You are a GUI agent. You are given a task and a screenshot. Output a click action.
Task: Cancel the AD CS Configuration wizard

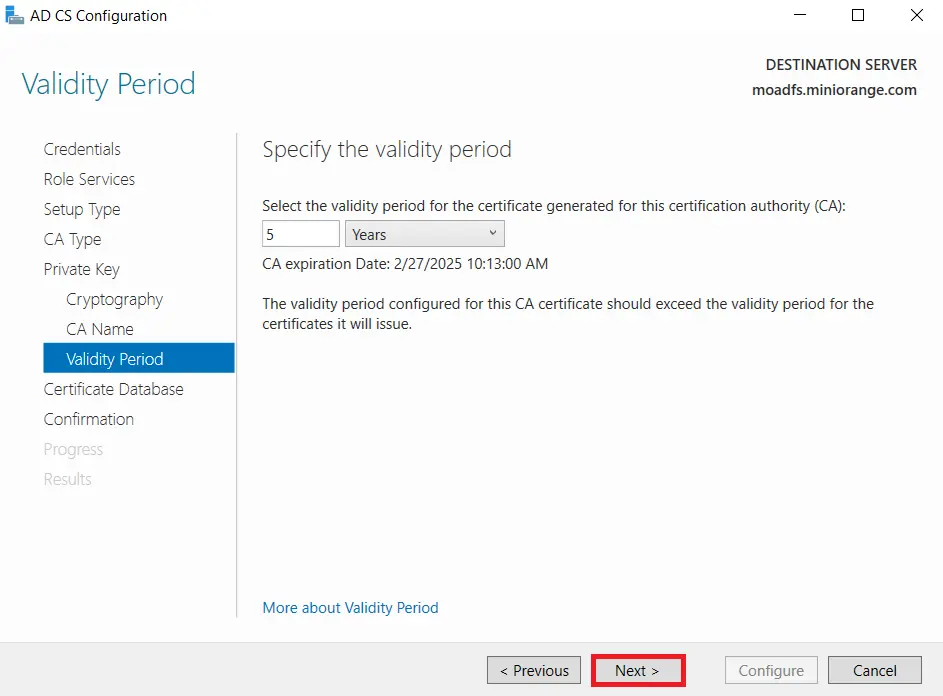875,670
